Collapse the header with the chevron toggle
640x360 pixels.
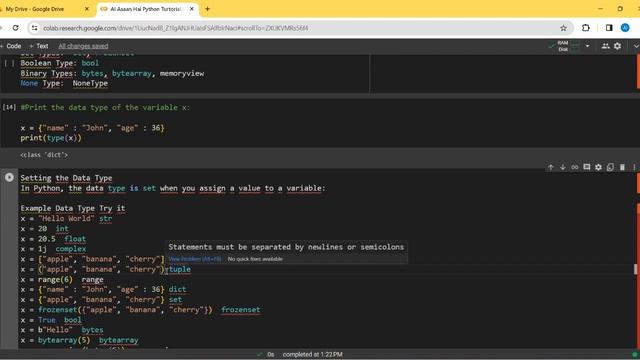[636, 46]
